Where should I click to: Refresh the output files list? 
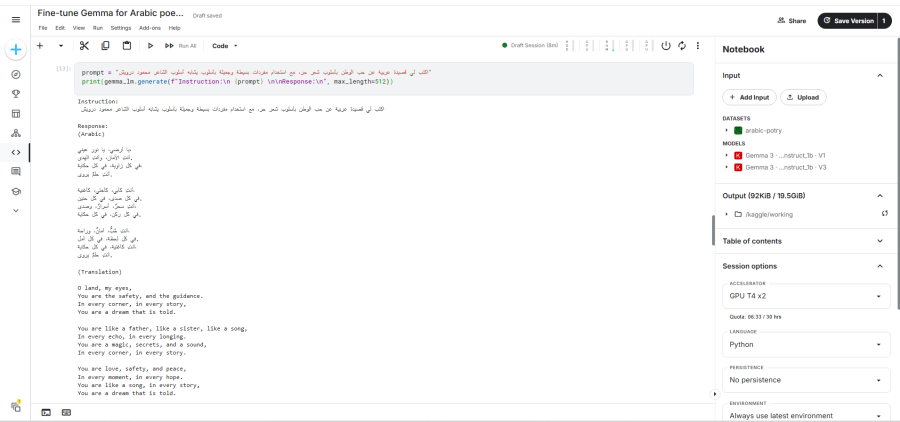tap(885, 214)
